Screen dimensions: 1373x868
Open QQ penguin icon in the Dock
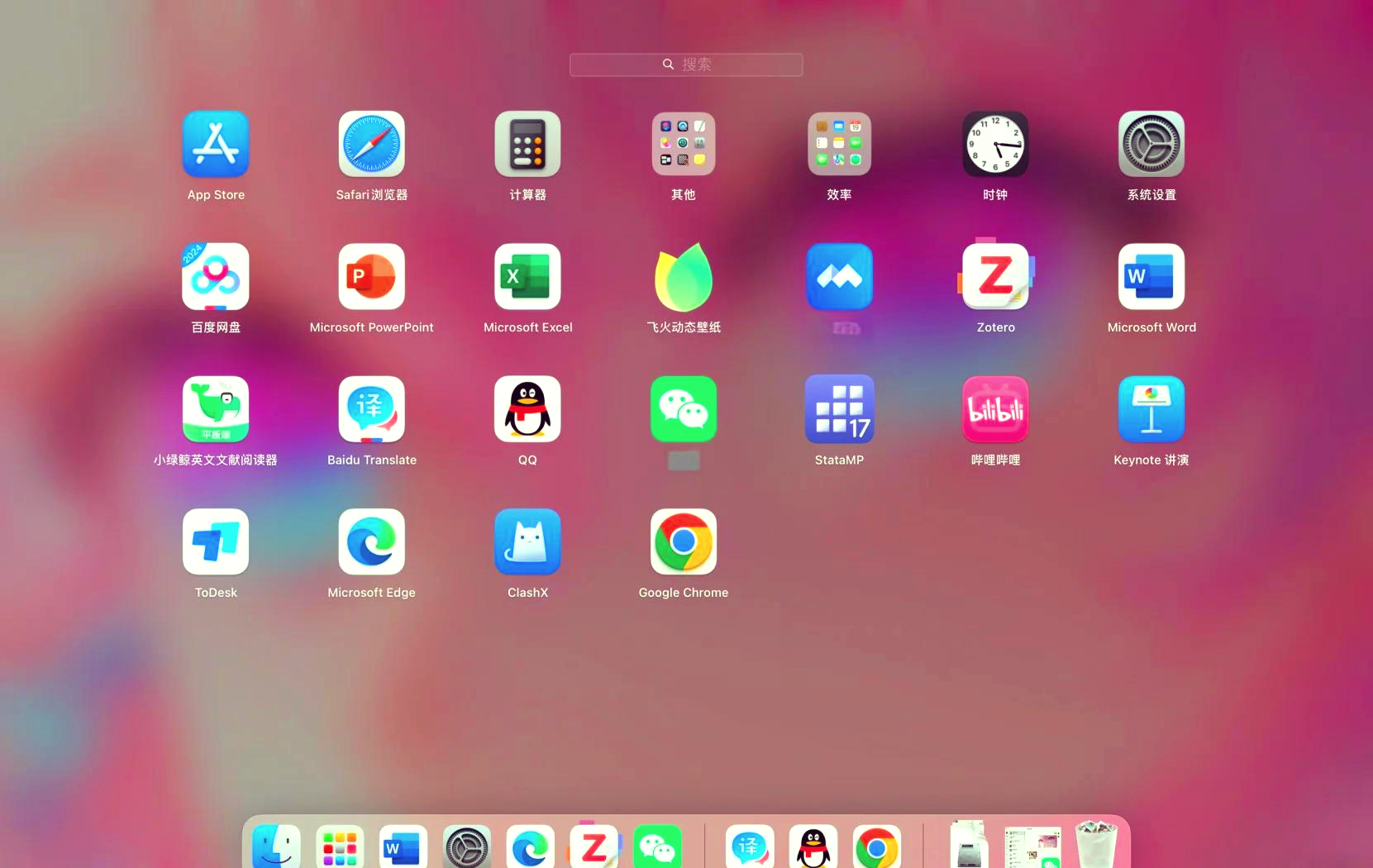pos(813,847)
